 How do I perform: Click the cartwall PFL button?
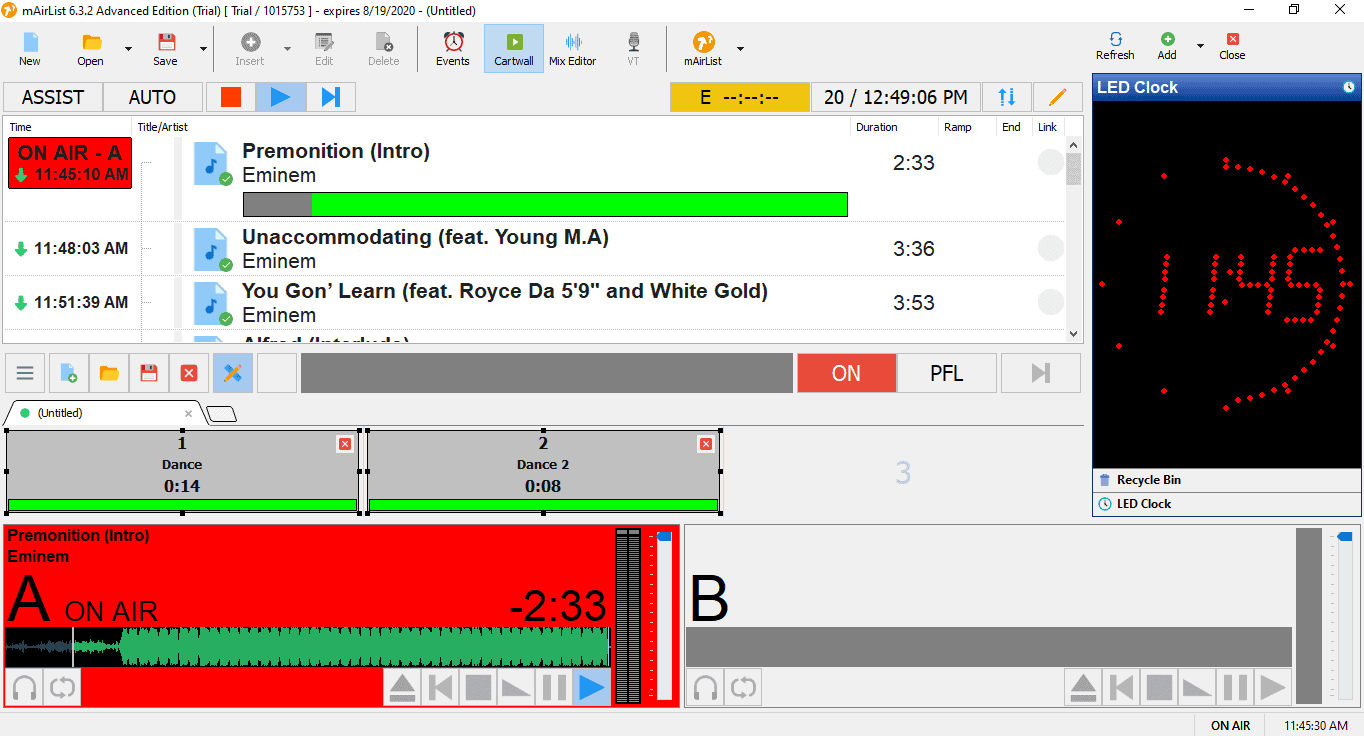coord(946,373)
